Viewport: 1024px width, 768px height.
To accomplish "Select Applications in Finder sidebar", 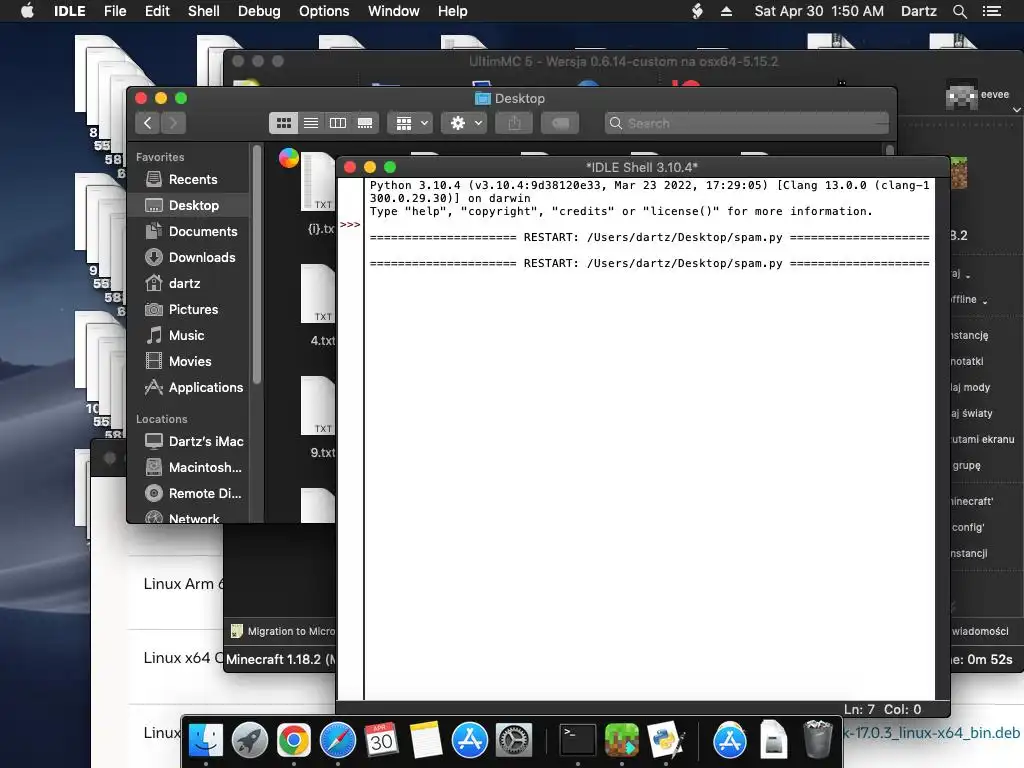I will pyautogui.click(x=188, y=387).
